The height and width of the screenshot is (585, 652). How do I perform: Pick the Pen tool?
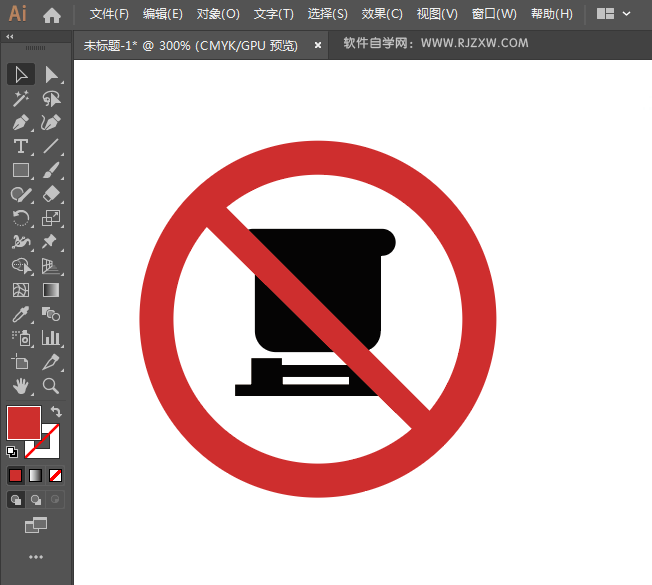point(20,122)
